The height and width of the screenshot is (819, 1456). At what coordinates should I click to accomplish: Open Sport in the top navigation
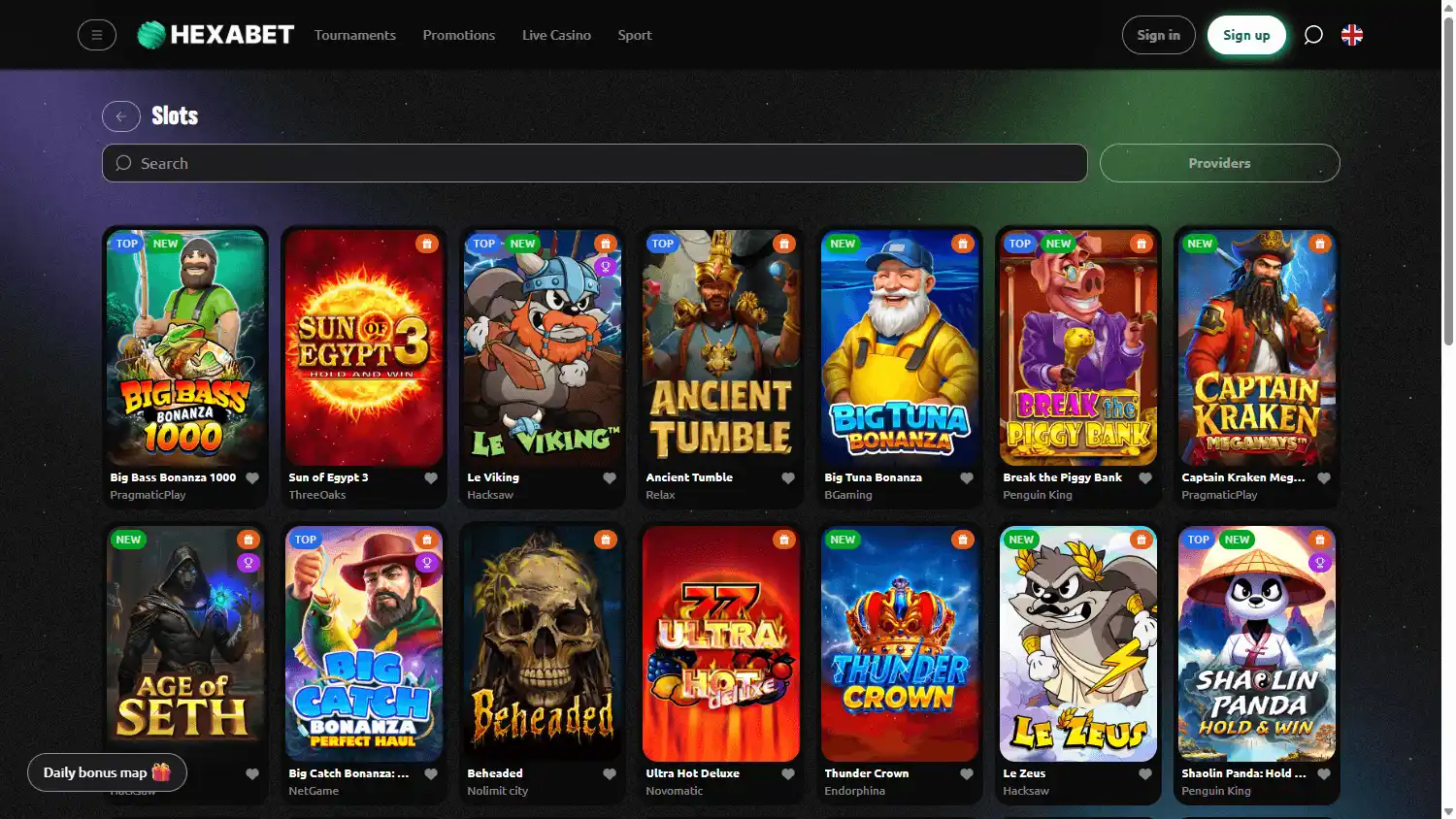[x=635, y=35]
